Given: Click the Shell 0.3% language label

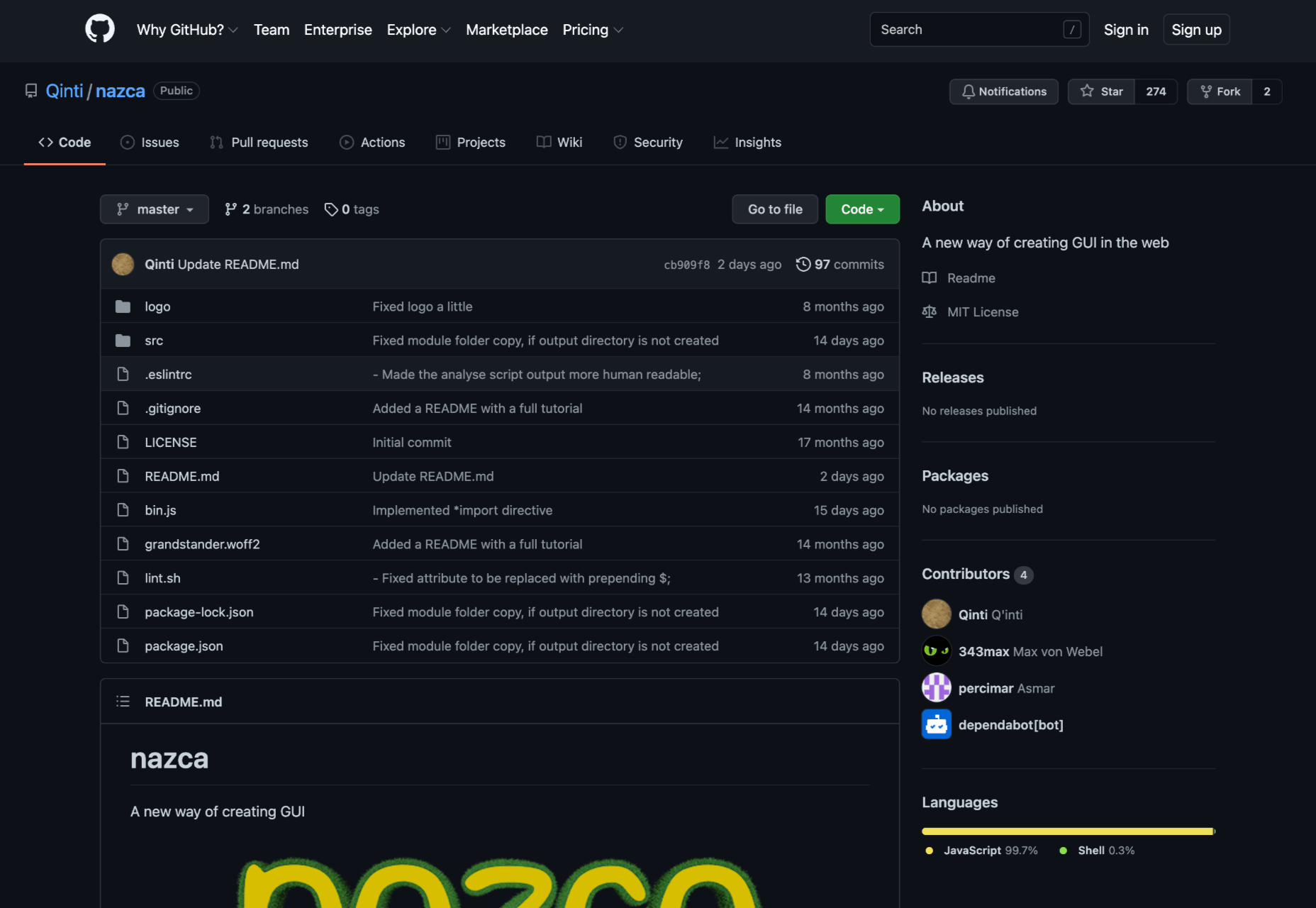Looking at the screenshot, I should (1097, 851).
